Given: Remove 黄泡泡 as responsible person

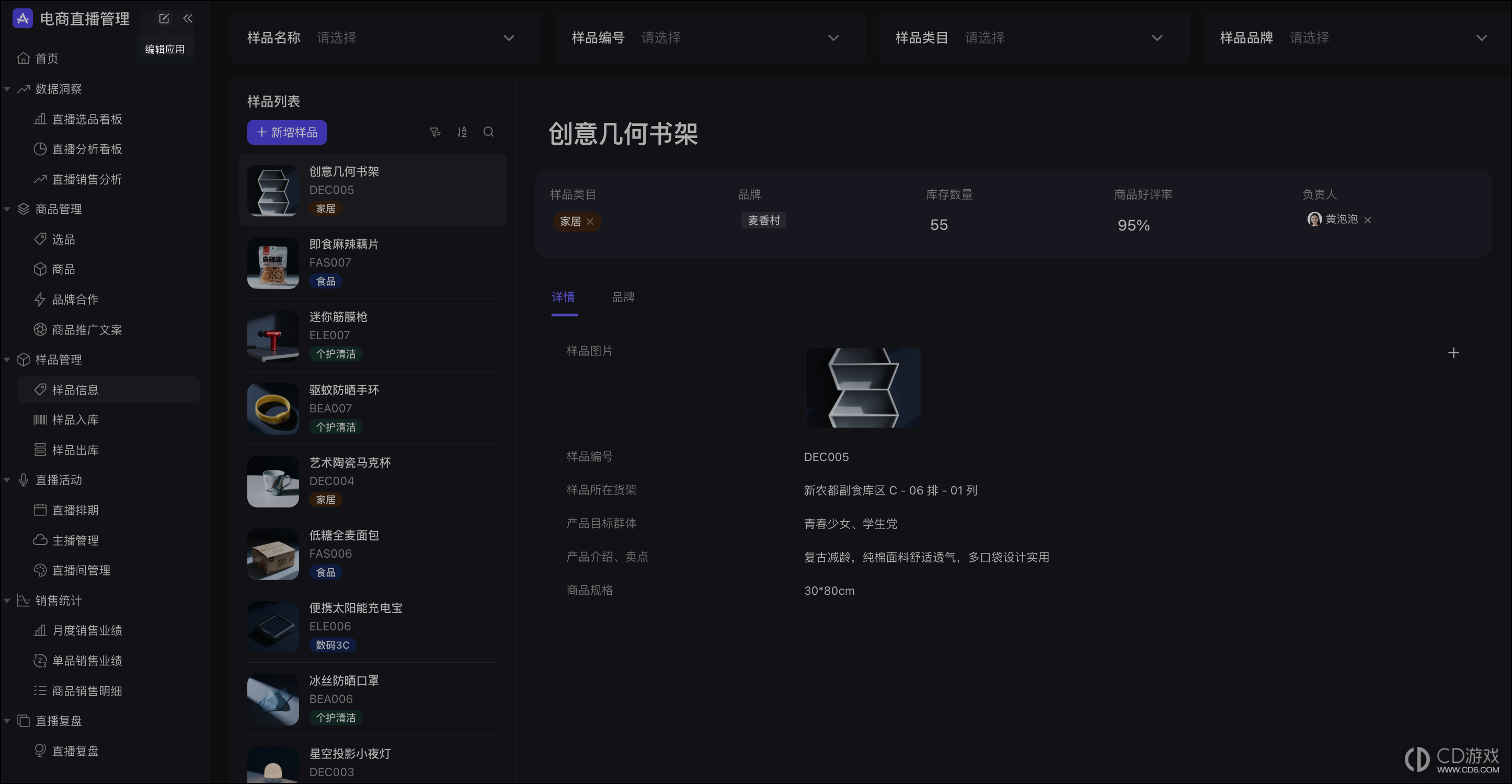Looking at the screenshot, I should point(1368,220).
